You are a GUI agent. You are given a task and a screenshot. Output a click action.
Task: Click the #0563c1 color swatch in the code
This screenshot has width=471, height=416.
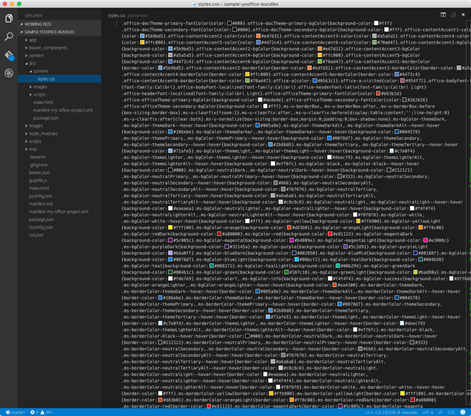coord(314,81)
